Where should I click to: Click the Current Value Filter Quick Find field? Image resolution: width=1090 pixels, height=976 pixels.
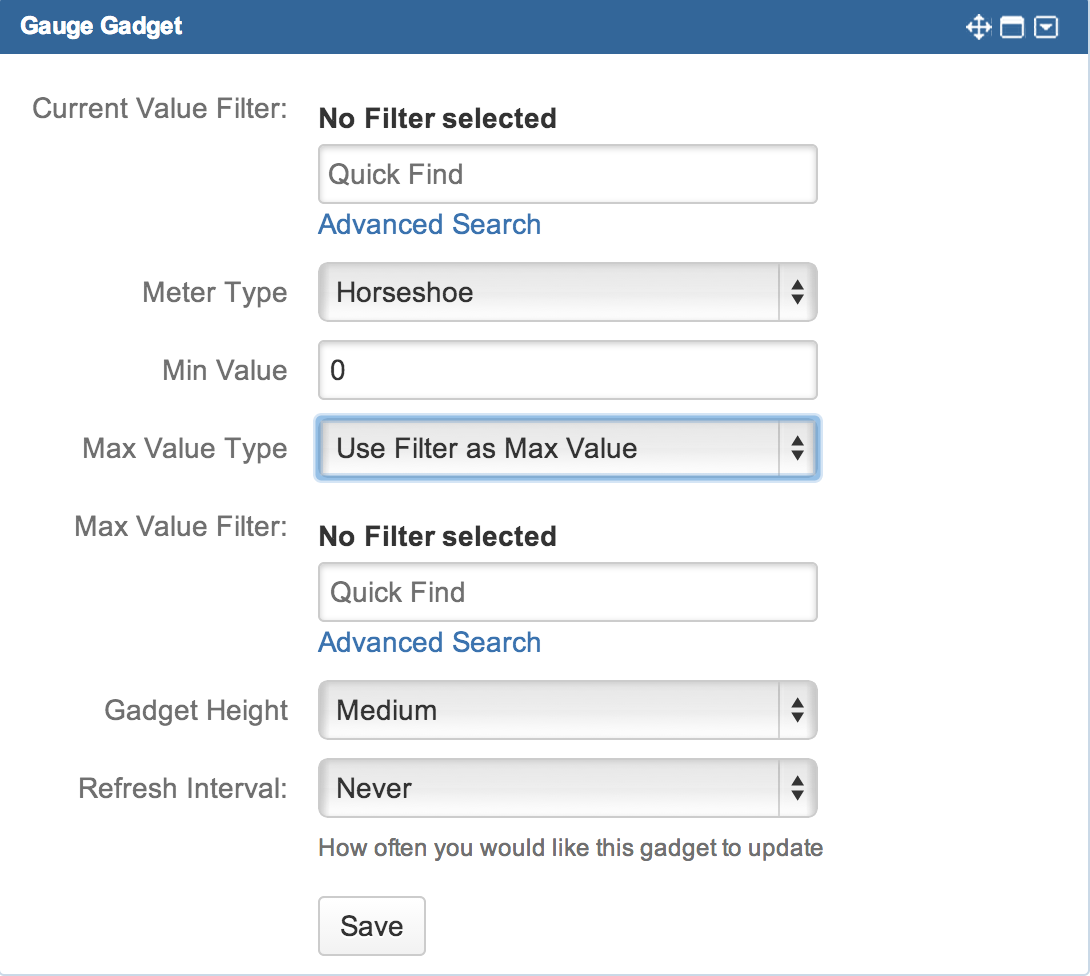567,173
